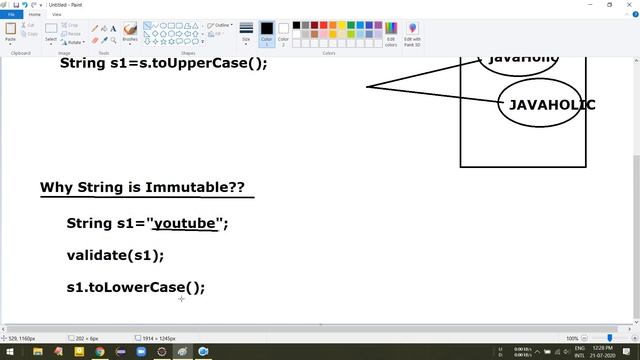Activate Color 1 foreground selector
640x360 pixels.
267,34
